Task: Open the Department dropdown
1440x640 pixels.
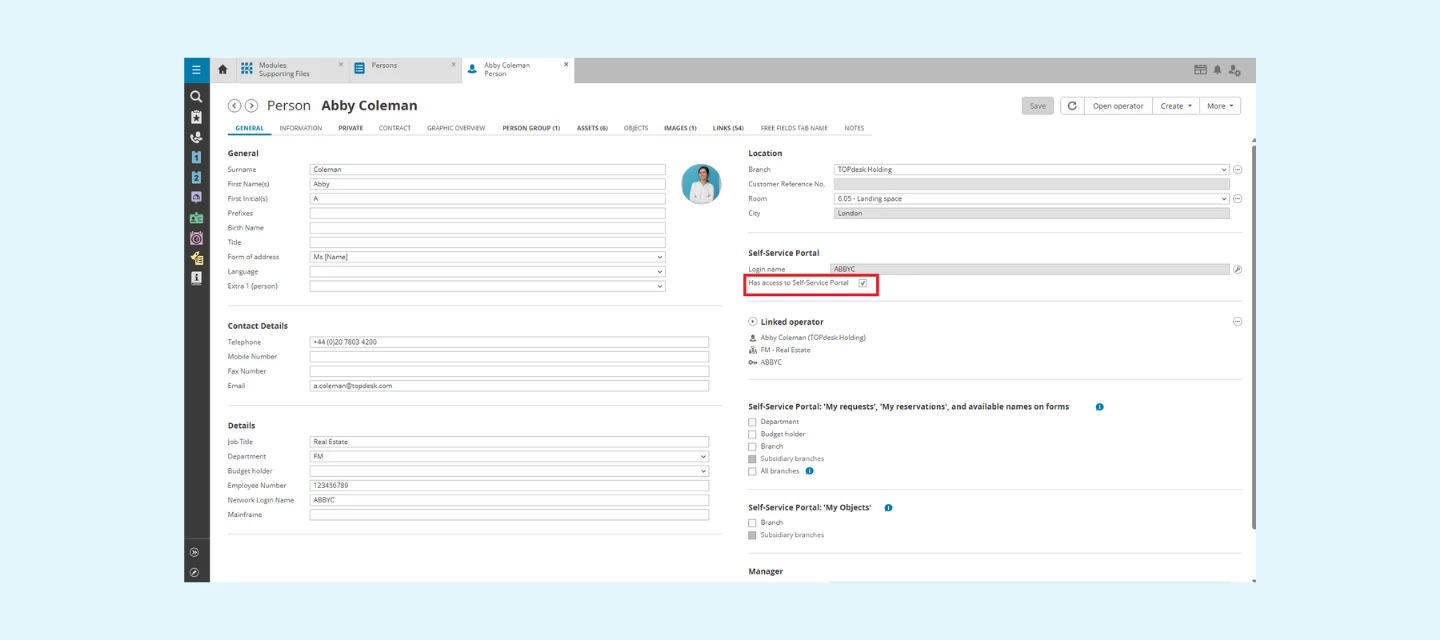Action: (509, 457)
